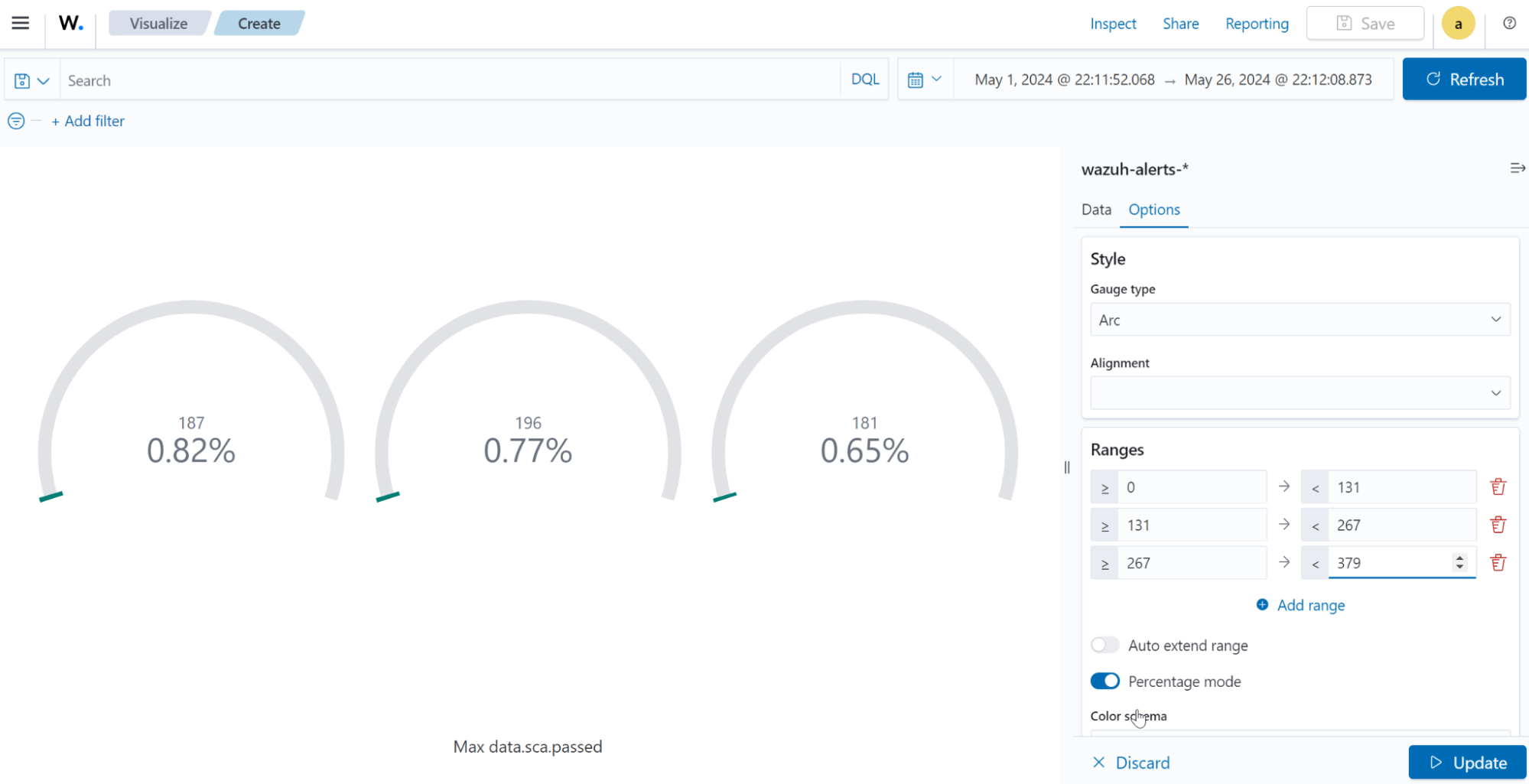Expand the chevron next to the save query icon

[44, 80]
